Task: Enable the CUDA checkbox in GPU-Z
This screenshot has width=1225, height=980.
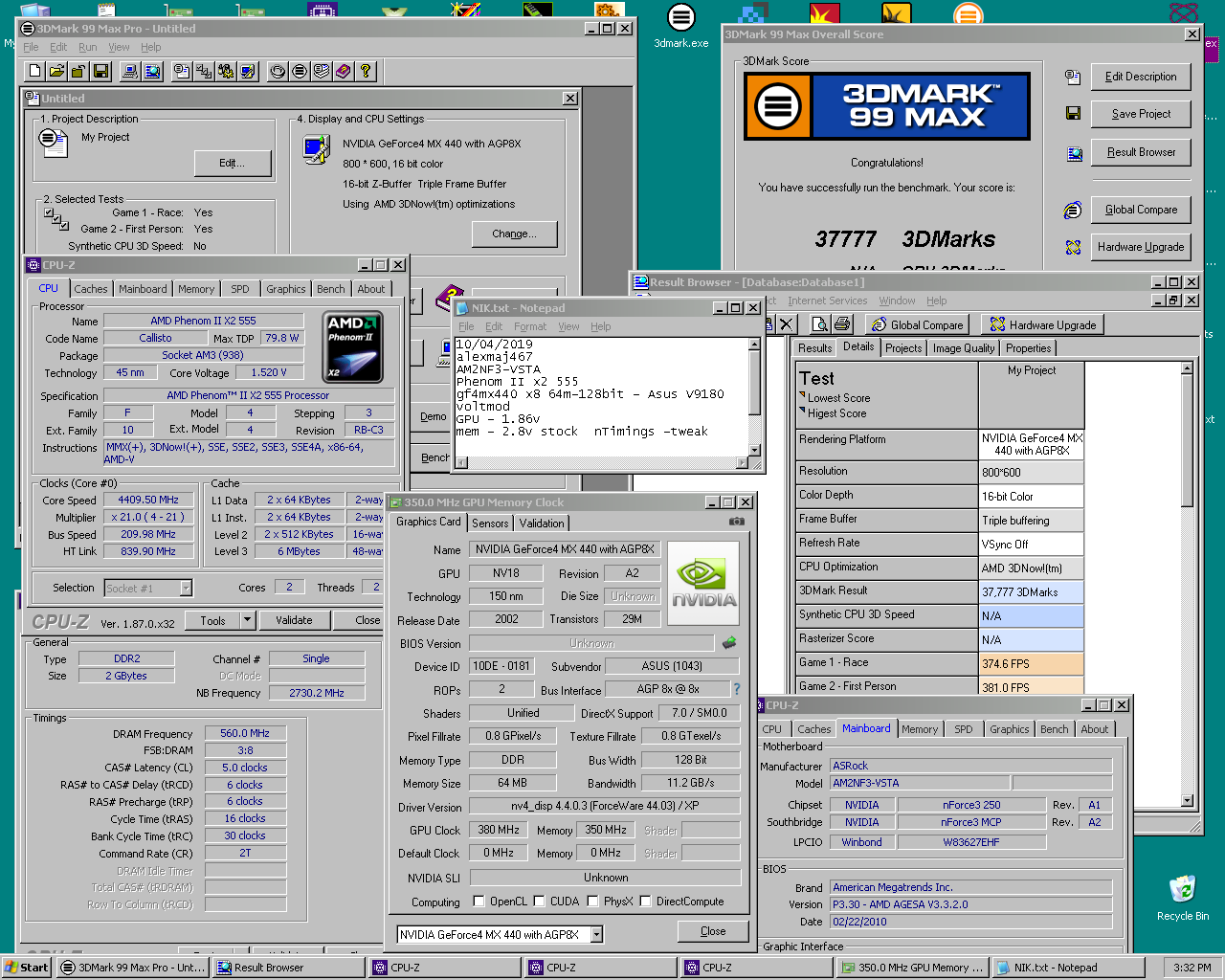Action: (x=539, y=902)
